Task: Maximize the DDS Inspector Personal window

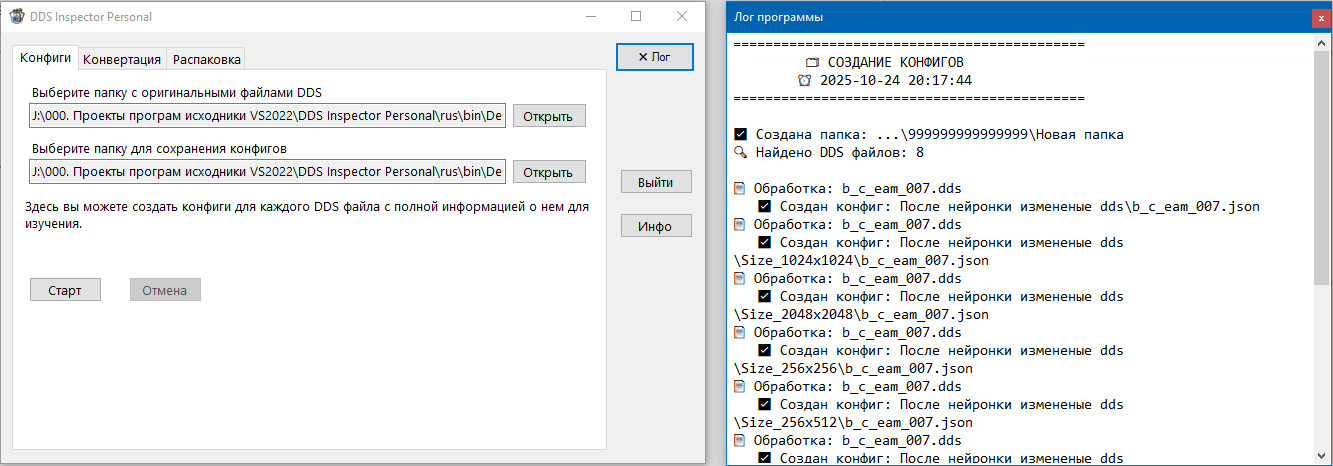Action: (x=636, y=17)
